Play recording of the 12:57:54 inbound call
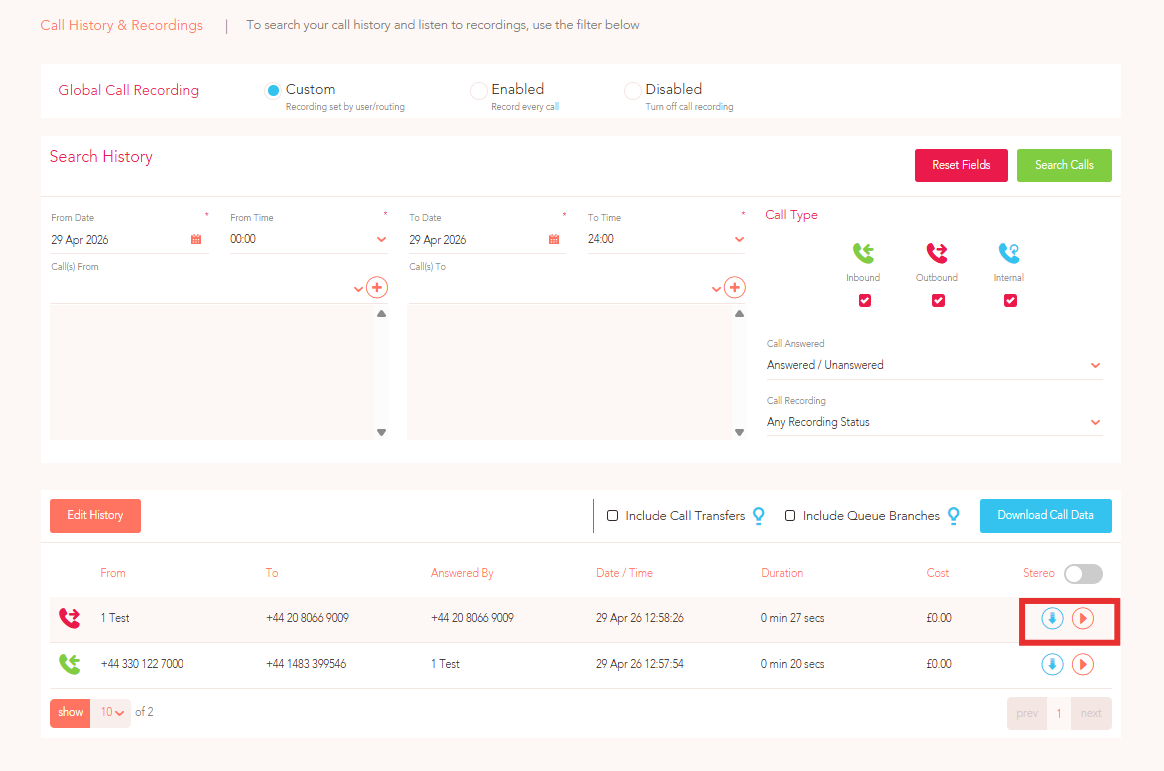The width and height of the screenshot is (1164, 771). 1083,664
